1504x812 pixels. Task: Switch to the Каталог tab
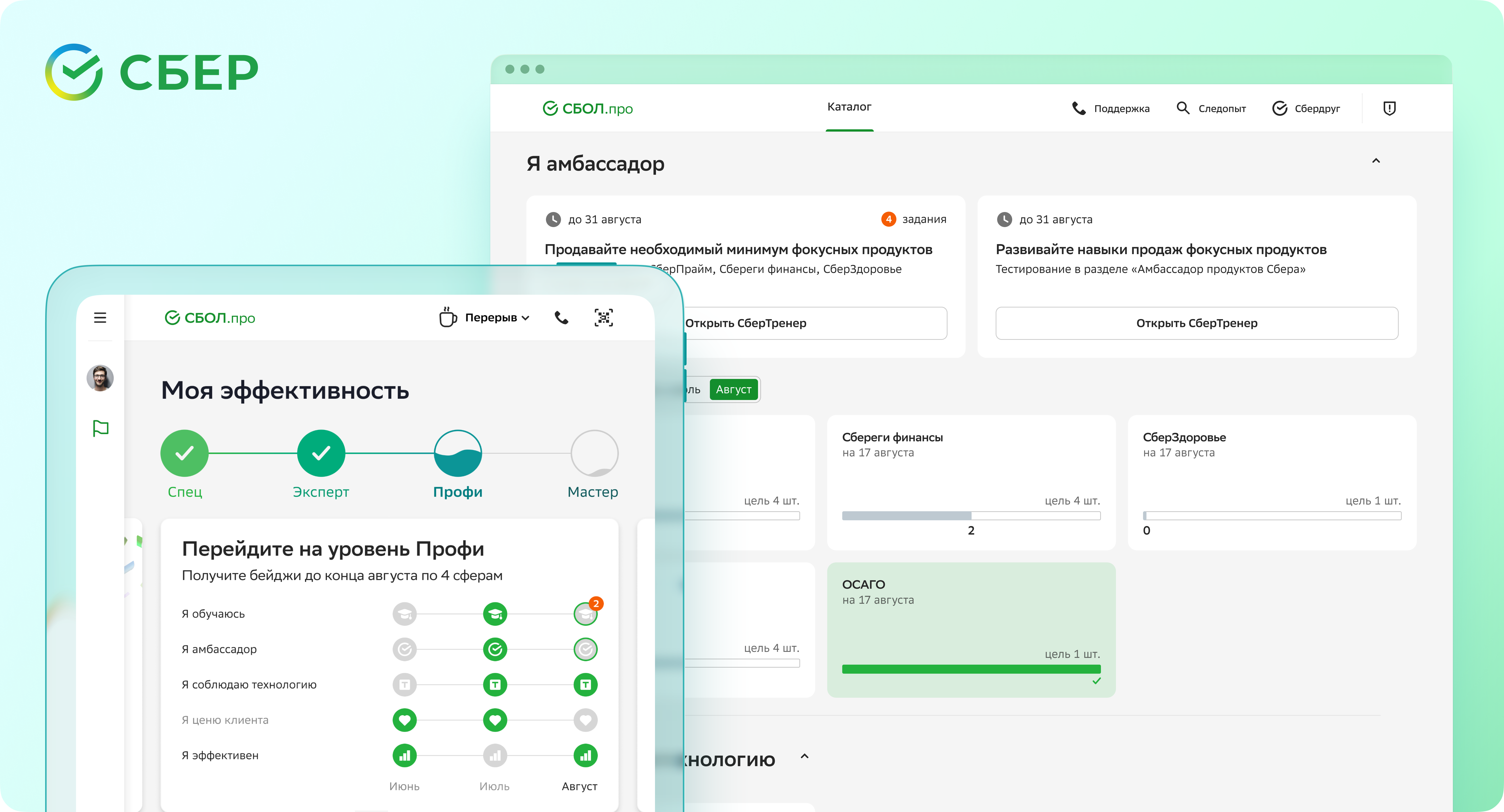(x=849, y=107)
